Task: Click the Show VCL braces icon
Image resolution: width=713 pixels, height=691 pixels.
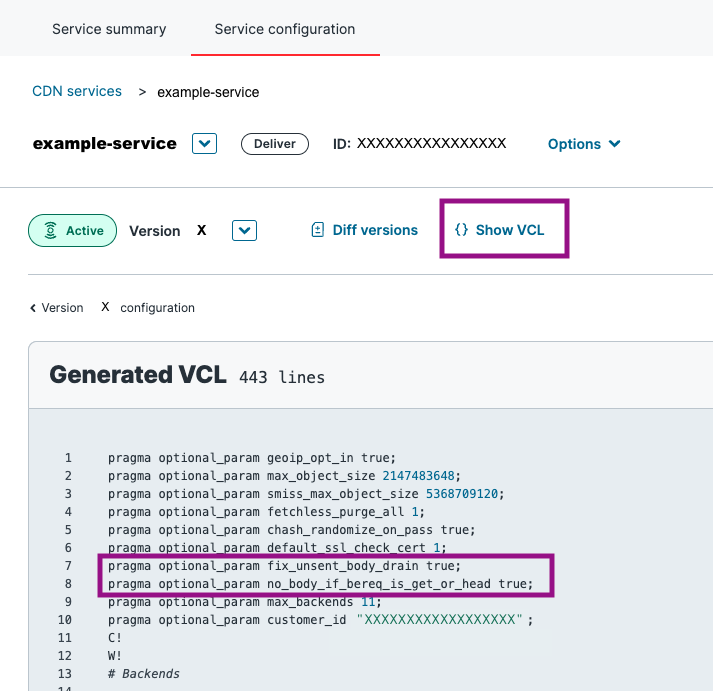Action: tap(461, 230)
